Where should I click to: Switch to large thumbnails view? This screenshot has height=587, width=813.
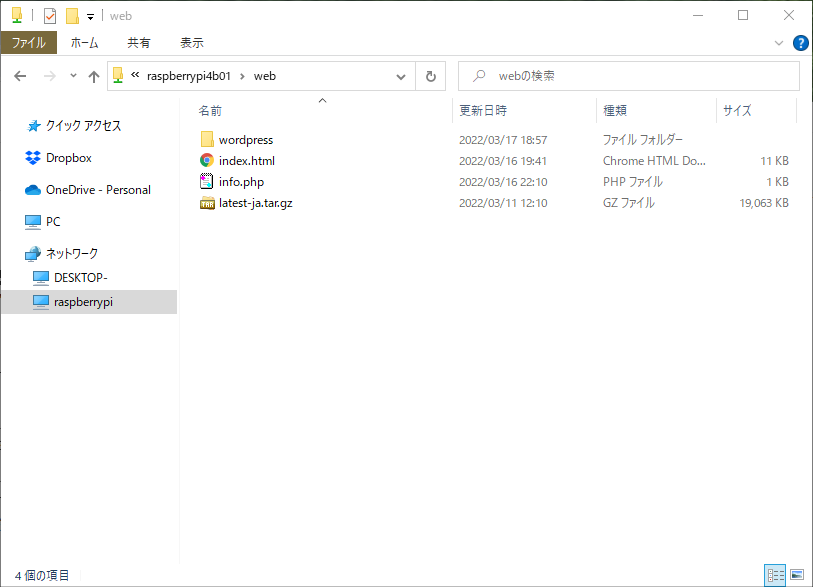click(x=797, y=575)
